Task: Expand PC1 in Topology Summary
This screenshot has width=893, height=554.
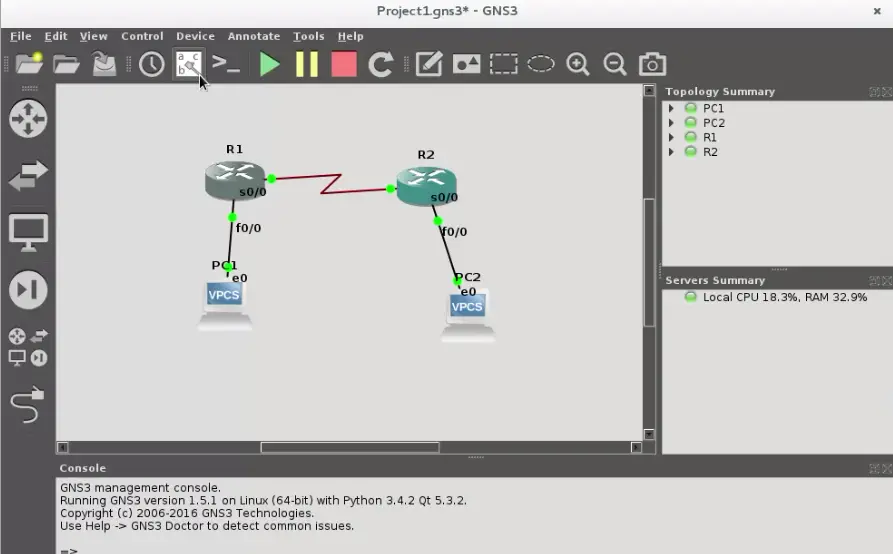Action: tap(671, 108)
